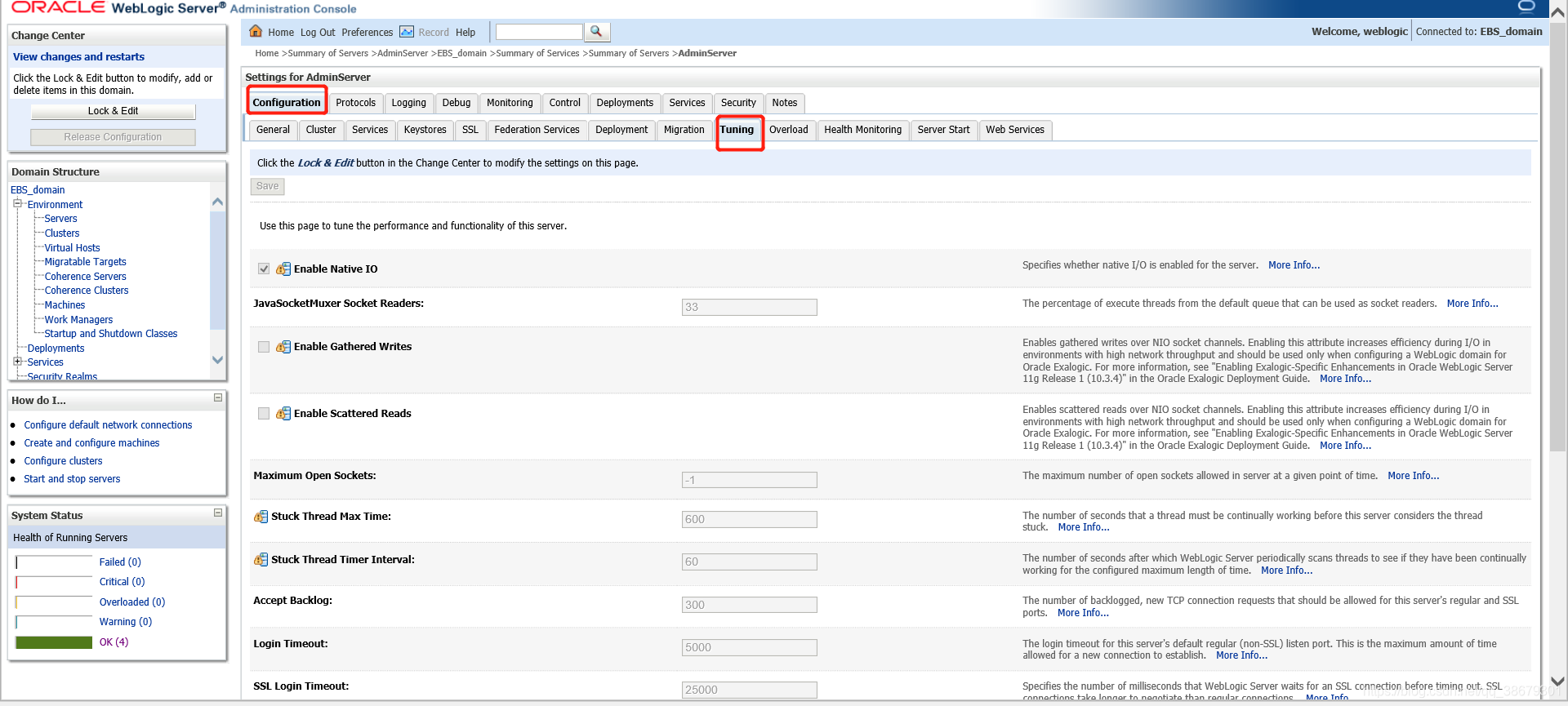
Task: Select the Keystores subtab
Action: 425,130
